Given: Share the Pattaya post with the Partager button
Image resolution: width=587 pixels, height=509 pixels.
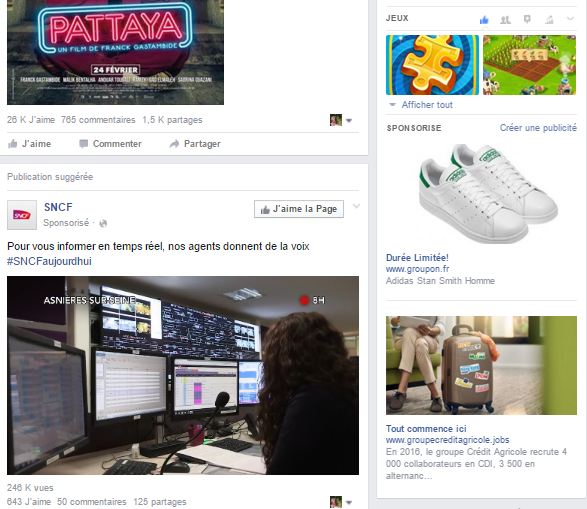Looking at the screenshot, I should tap(195, 144).
